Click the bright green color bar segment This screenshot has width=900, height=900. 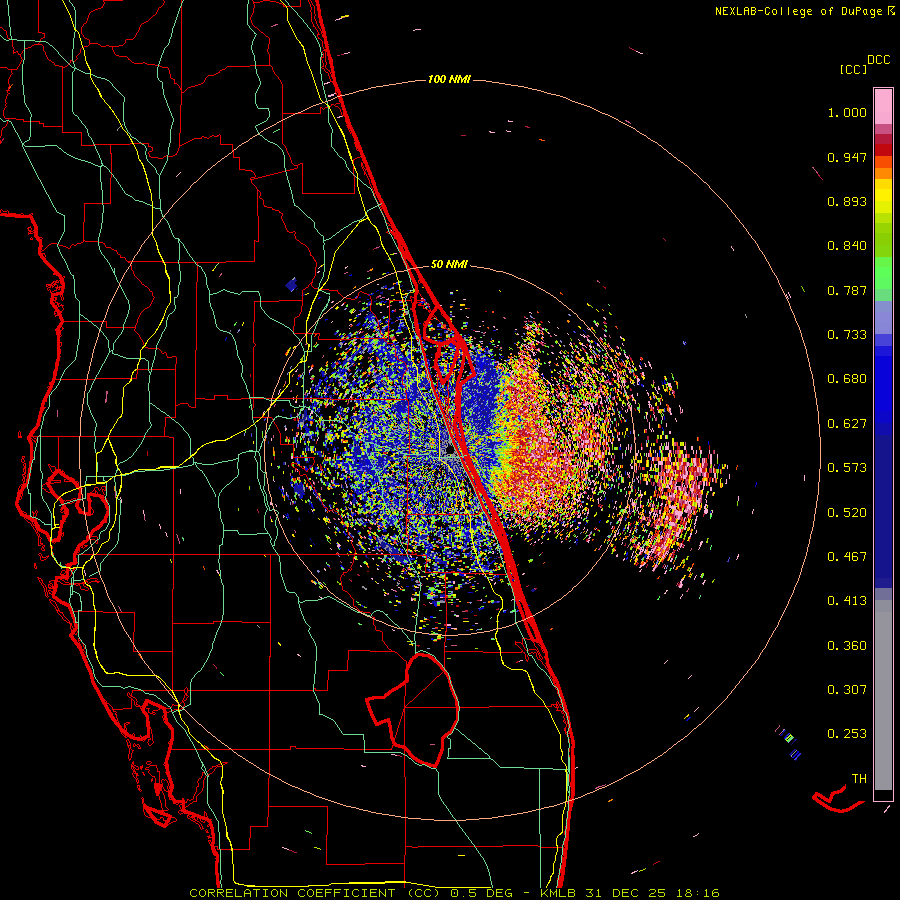[x=883, y=273]
